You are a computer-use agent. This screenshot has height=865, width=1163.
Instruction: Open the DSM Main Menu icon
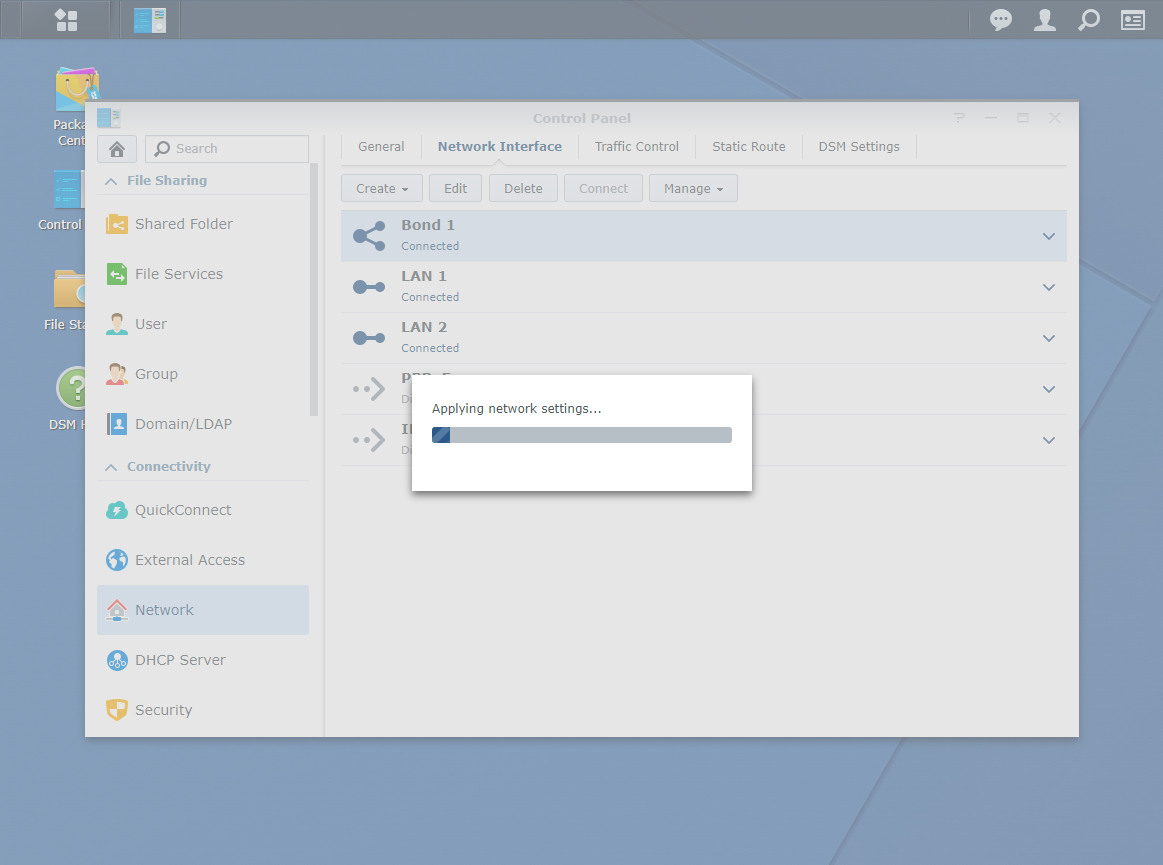tap(66, 20)
